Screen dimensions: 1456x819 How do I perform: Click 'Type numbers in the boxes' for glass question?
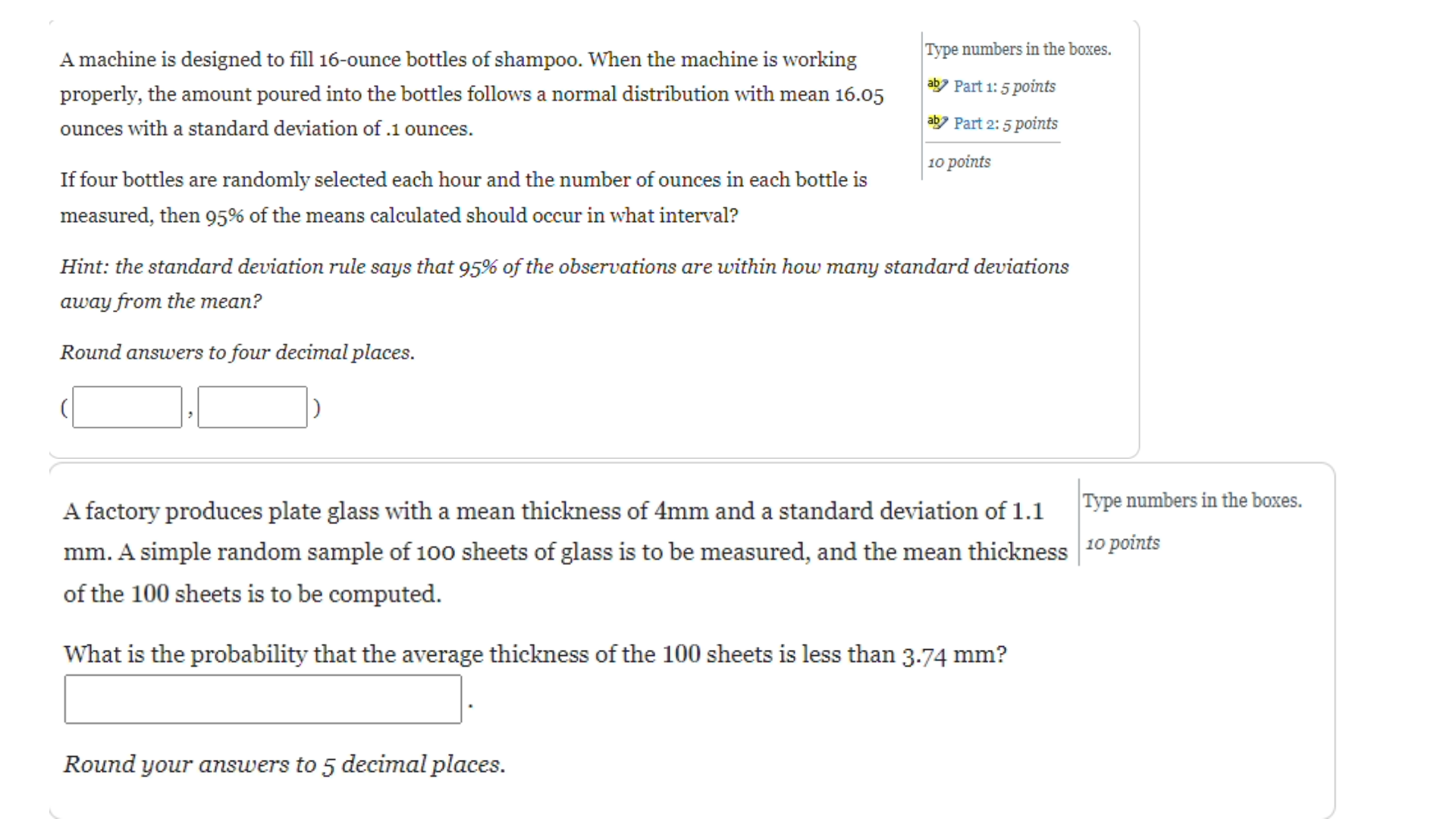(x=1192, y=500)
